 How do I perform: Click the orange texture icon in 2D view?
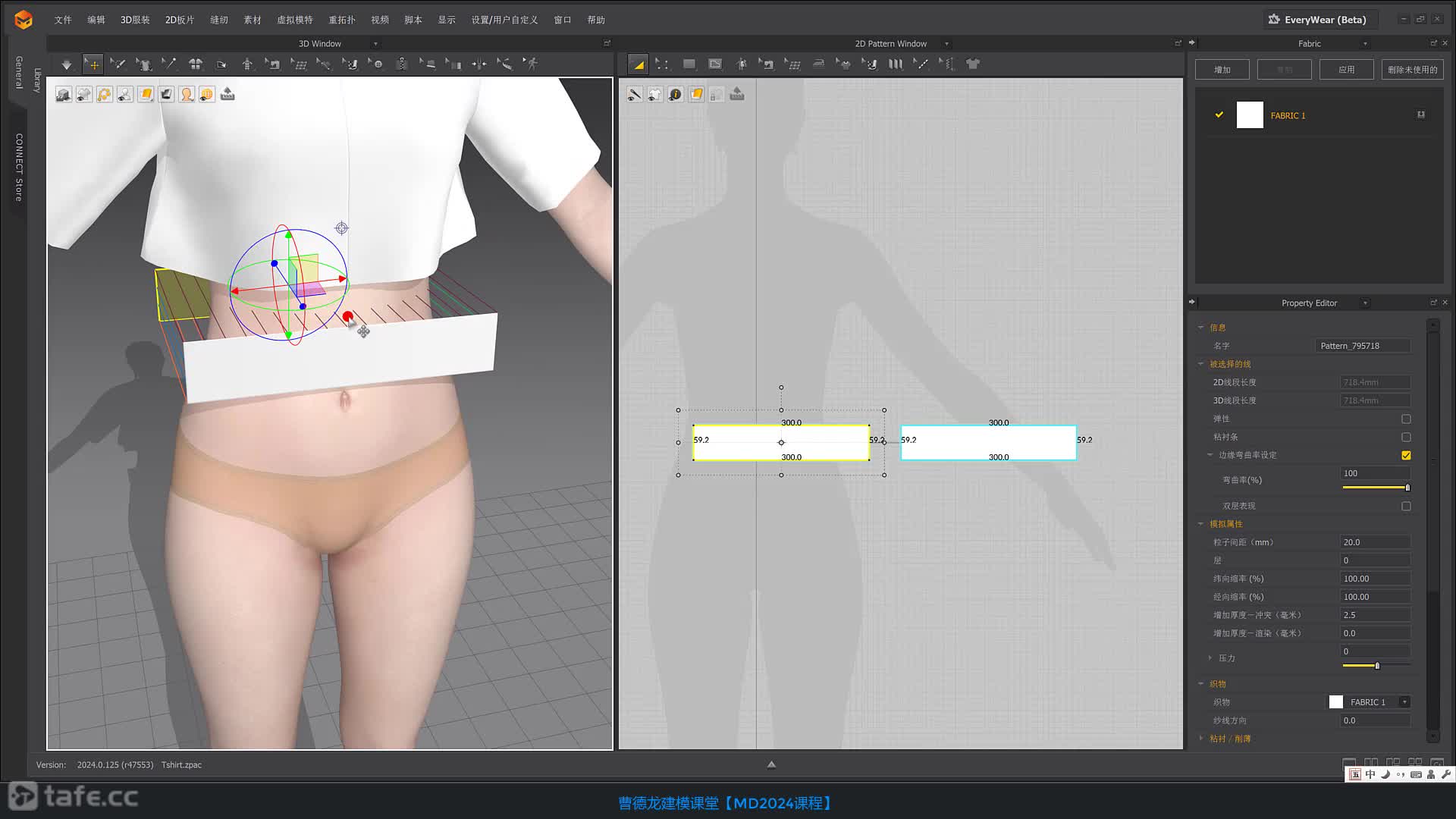[696, 94]
